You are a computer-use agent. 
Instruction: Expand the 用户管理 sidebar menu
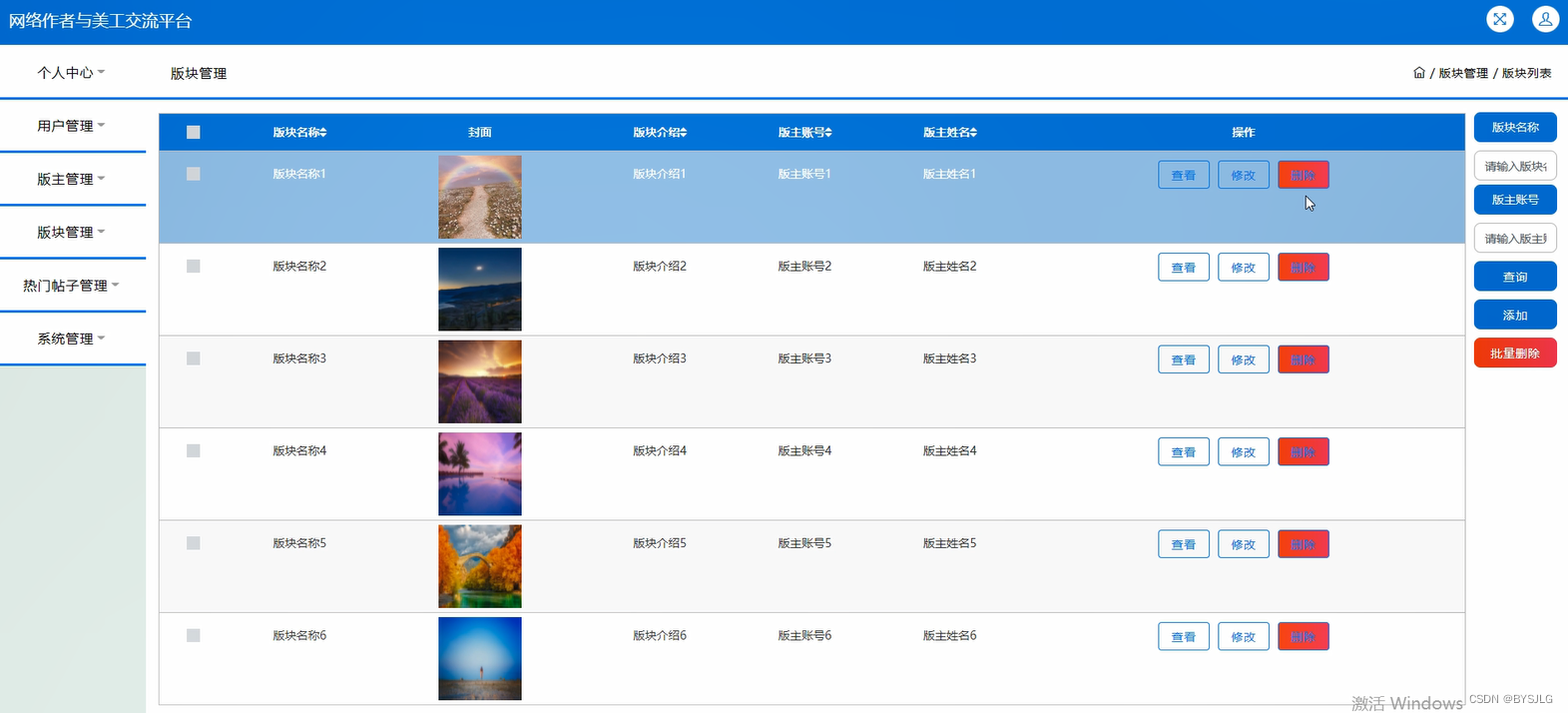click(x=72, y=126)
